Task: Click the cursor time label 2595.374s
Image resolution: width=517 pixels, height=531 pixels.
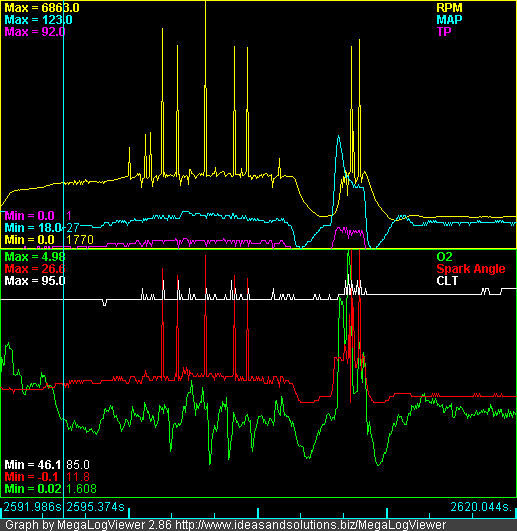Action: tap(95, 507)
